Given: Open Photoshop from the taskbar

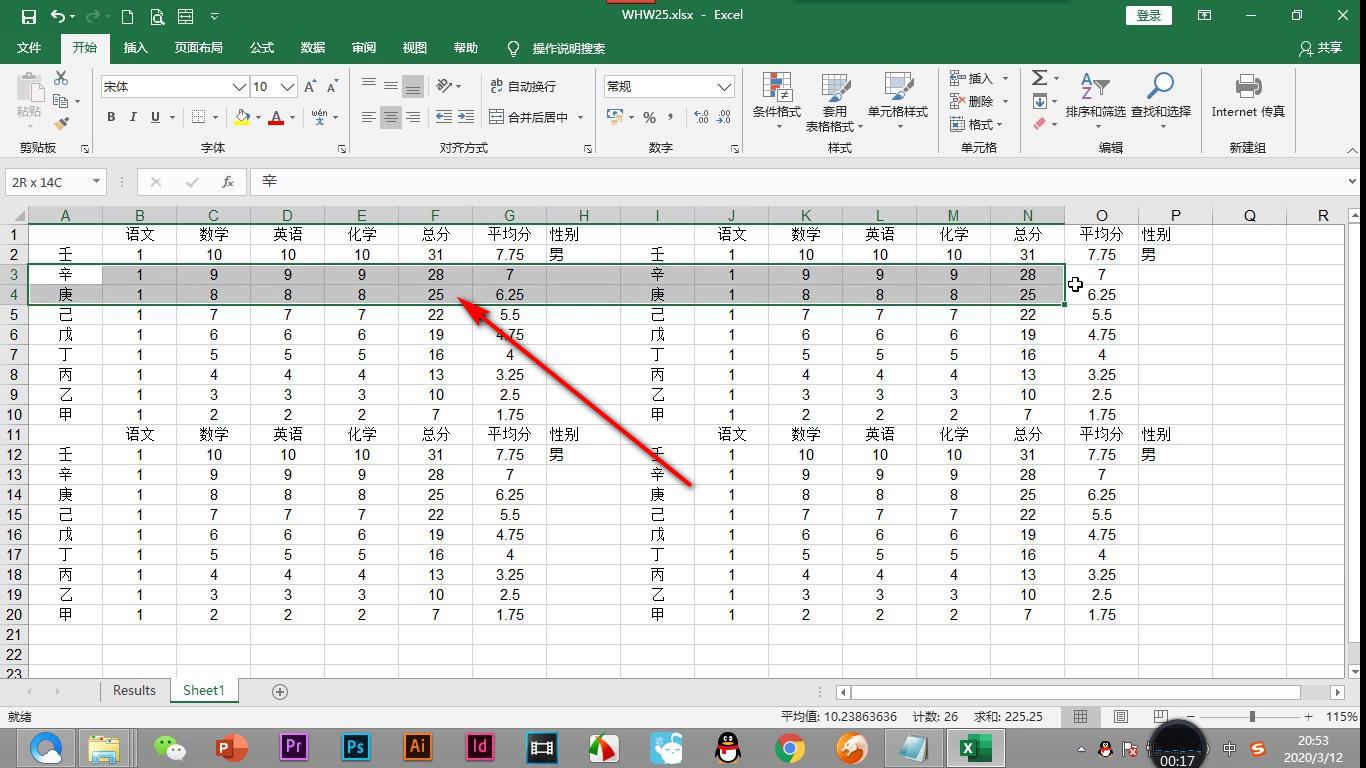Looking at the screenshot, I should tap(355, 747).
